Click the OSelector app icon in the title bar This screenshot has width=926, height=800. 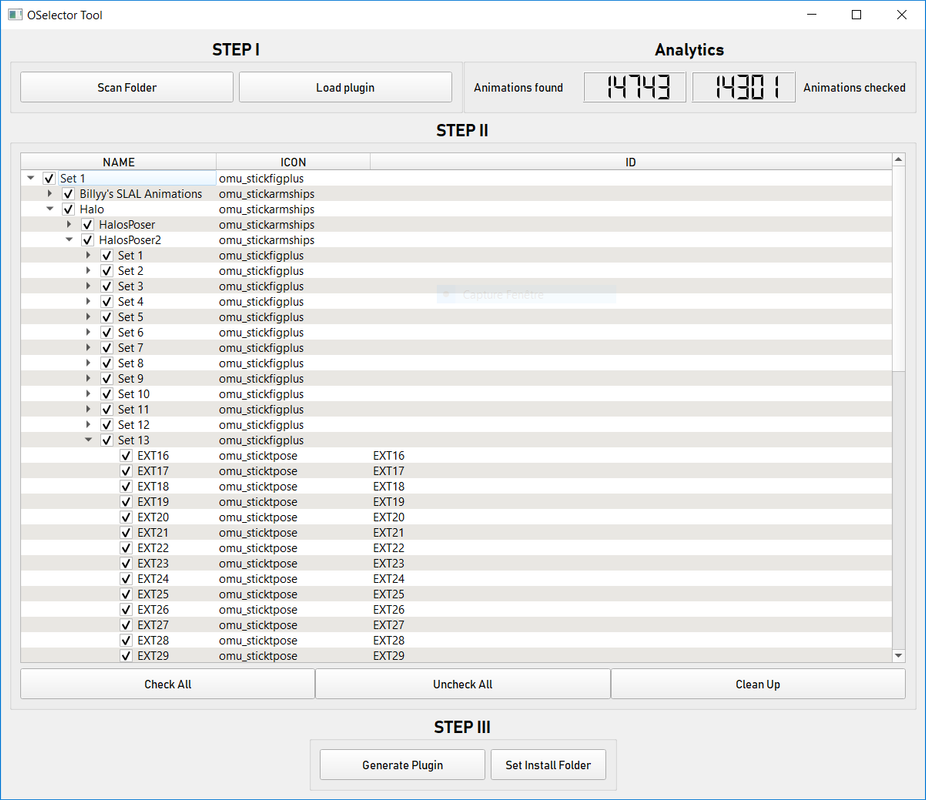point(14,15)
